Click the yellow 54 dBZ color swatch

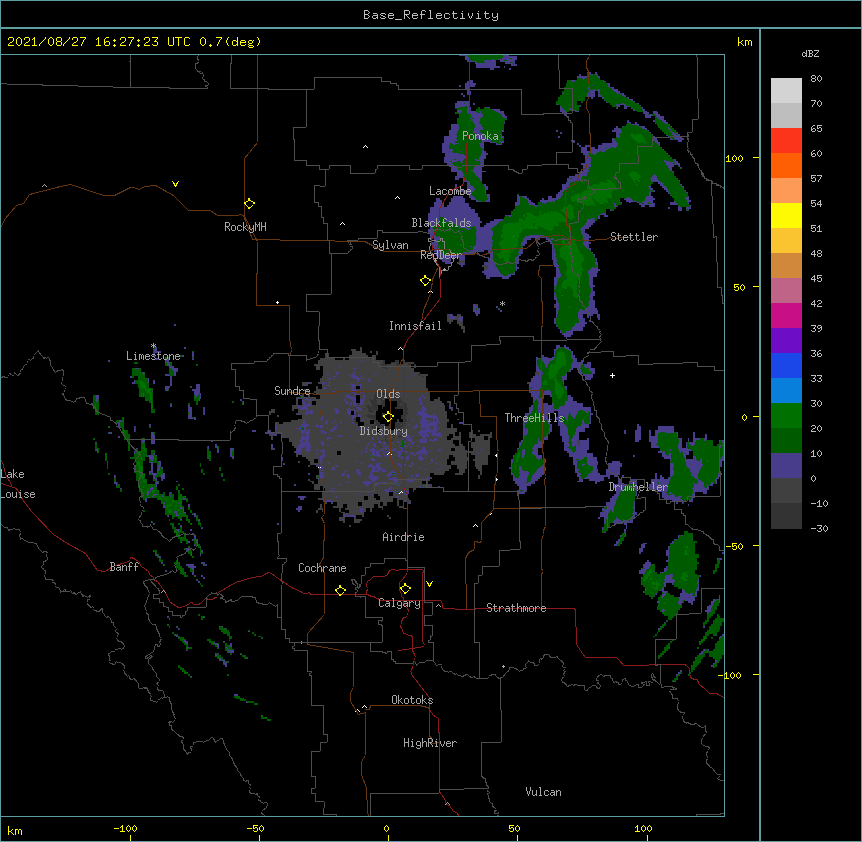click(x=786, y=215)
